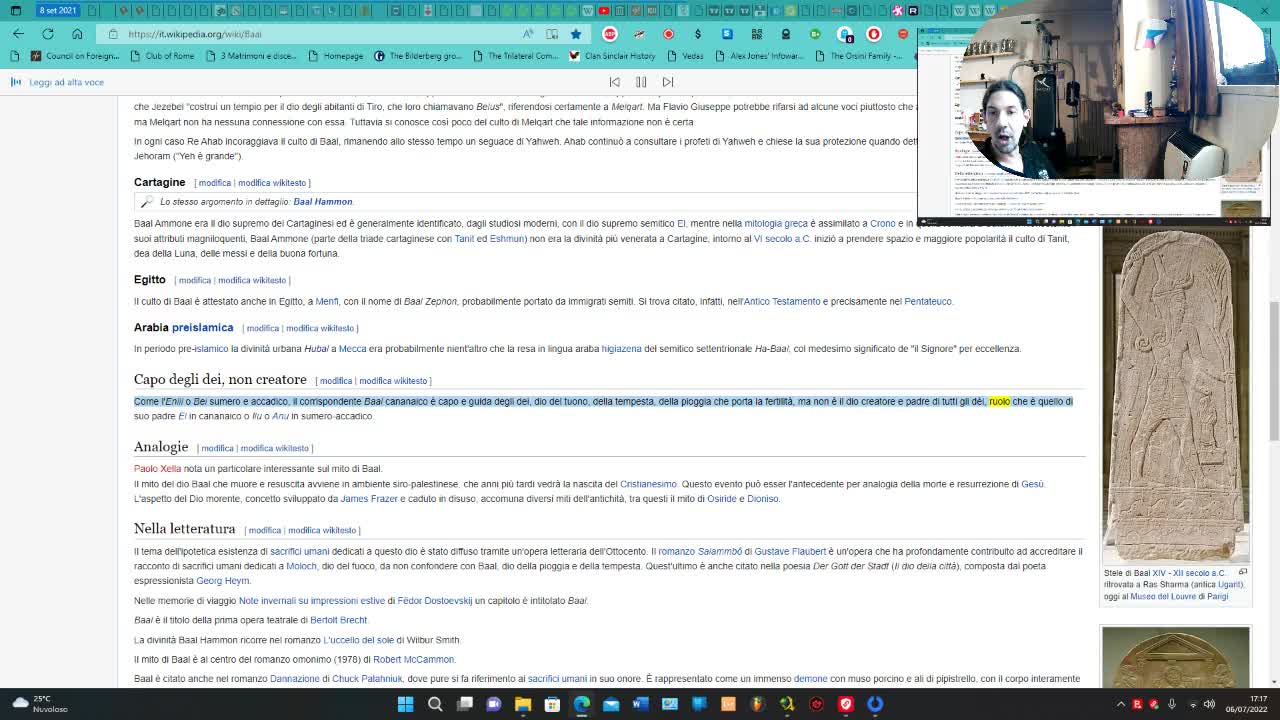Follow the 'Bertolt Brecht' link
This screenshot has height=720, width=1280.
(x=339, y=620)
